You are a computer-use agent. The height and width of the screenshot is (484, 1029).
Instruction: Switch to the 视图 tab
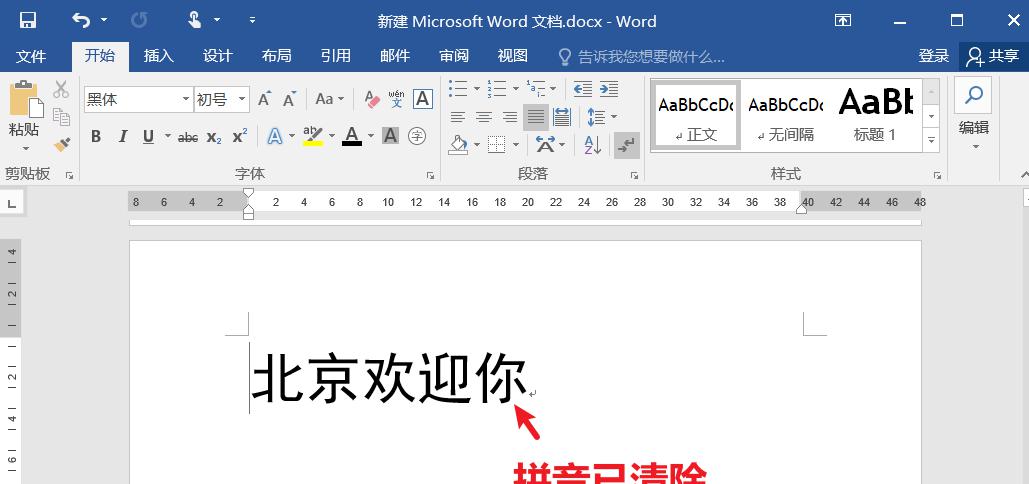click(x=513, y=56)
